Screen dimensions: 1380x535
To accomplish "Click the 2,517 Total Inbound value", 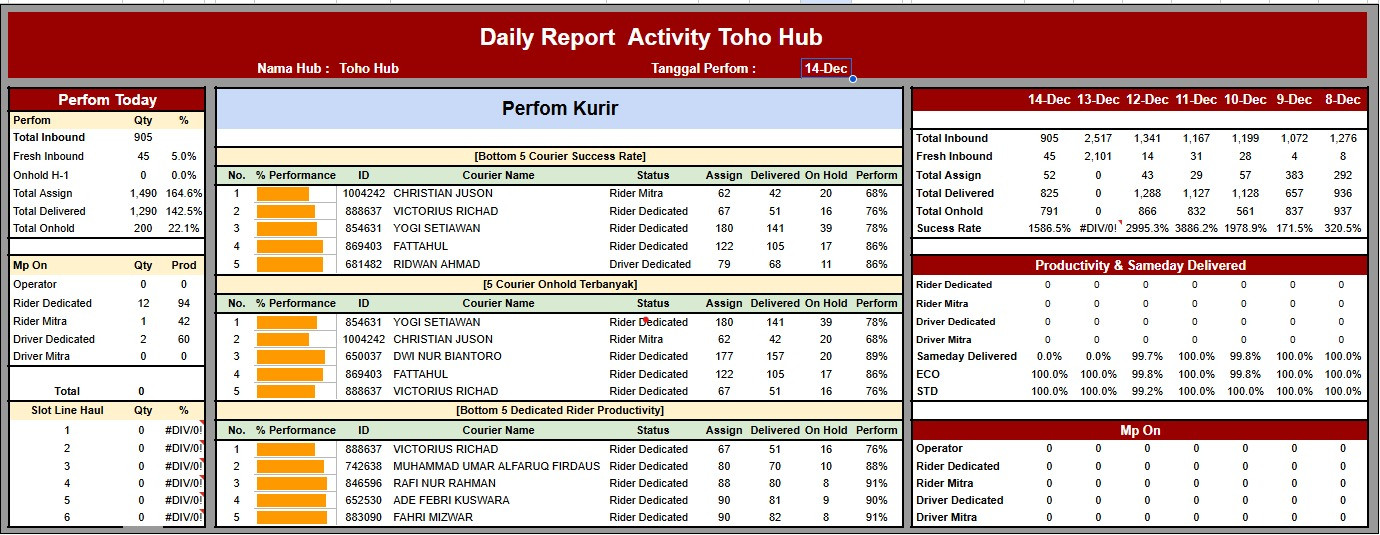I will click(1097, 138).
